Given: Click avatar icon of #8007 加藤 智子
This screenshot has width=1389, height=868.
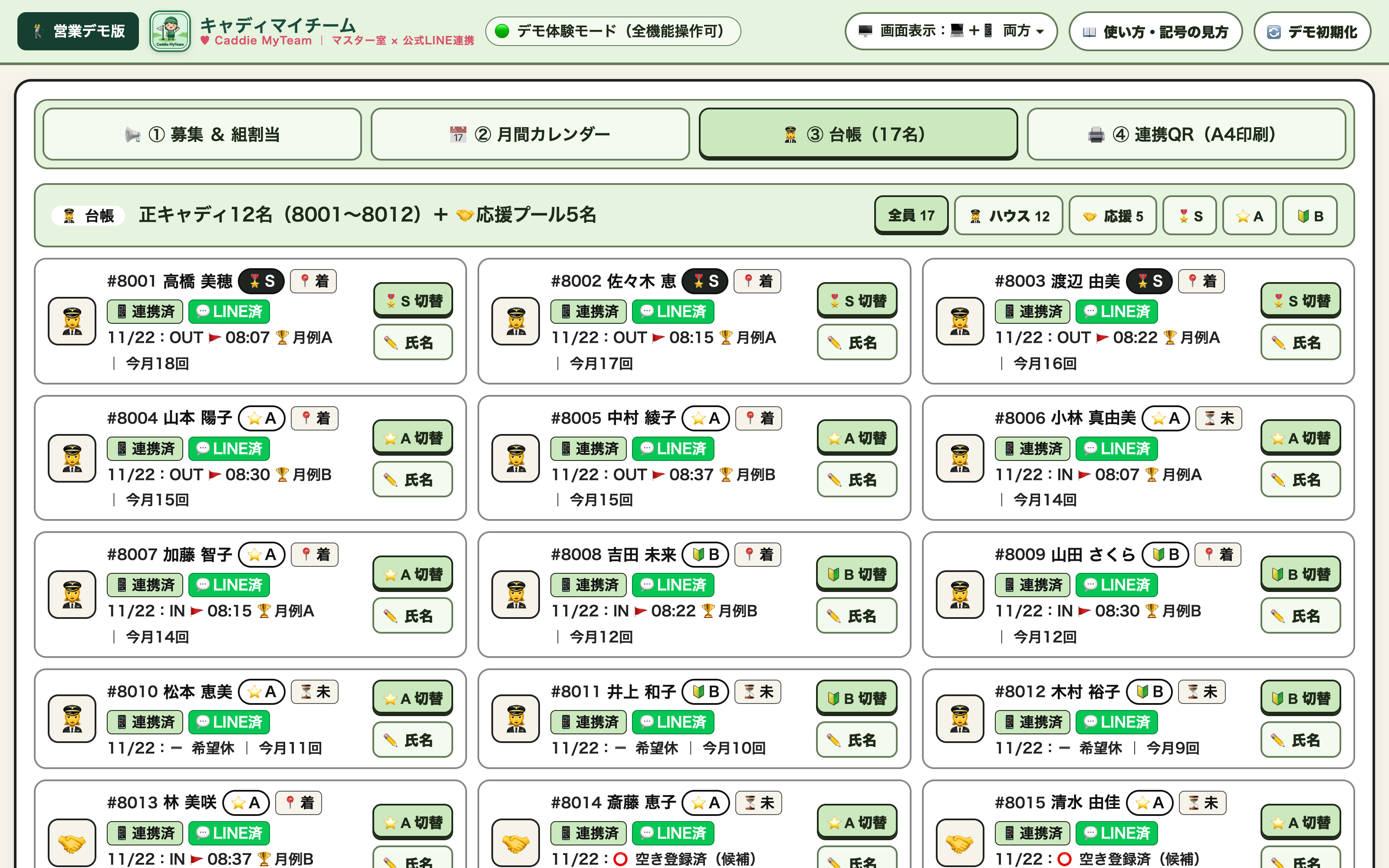Looking at the screenshot, I should (x=72, y=594).
